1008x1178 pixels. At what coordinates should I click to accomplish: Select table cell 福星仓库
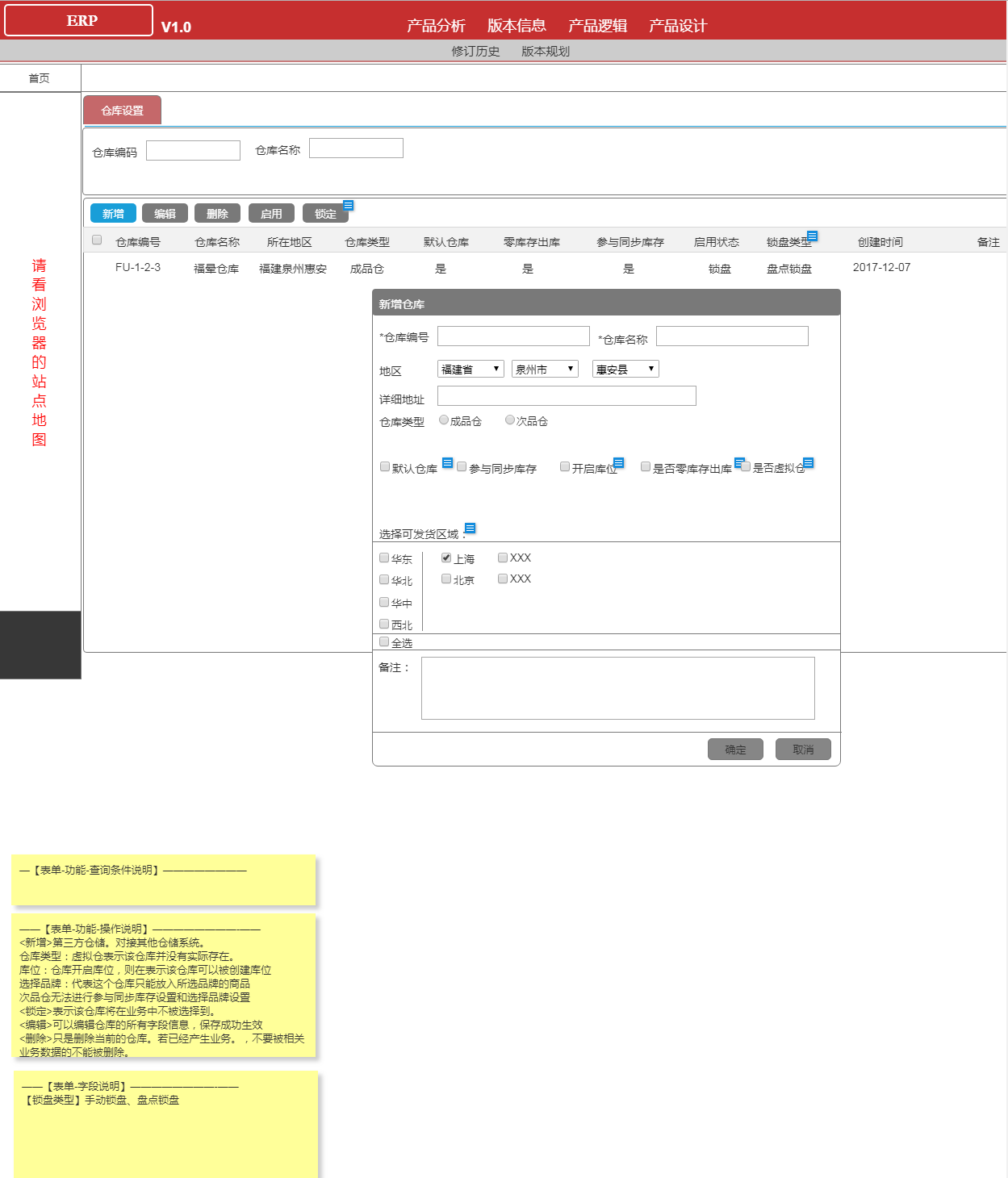point(216,269)
